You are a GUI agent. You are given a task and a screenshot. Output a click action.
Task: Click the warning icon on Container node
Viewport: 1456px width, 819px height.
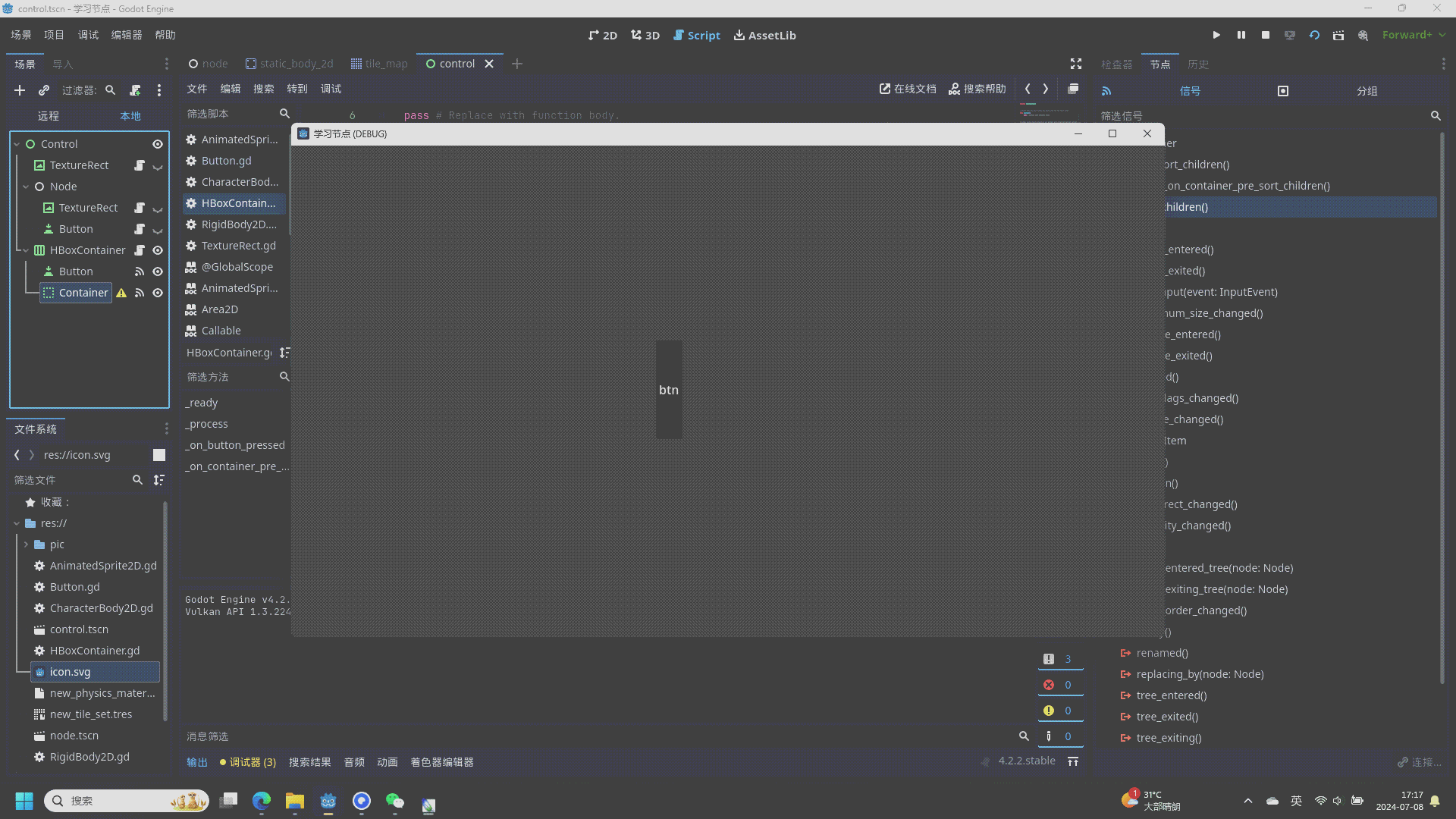click(121, 293)
